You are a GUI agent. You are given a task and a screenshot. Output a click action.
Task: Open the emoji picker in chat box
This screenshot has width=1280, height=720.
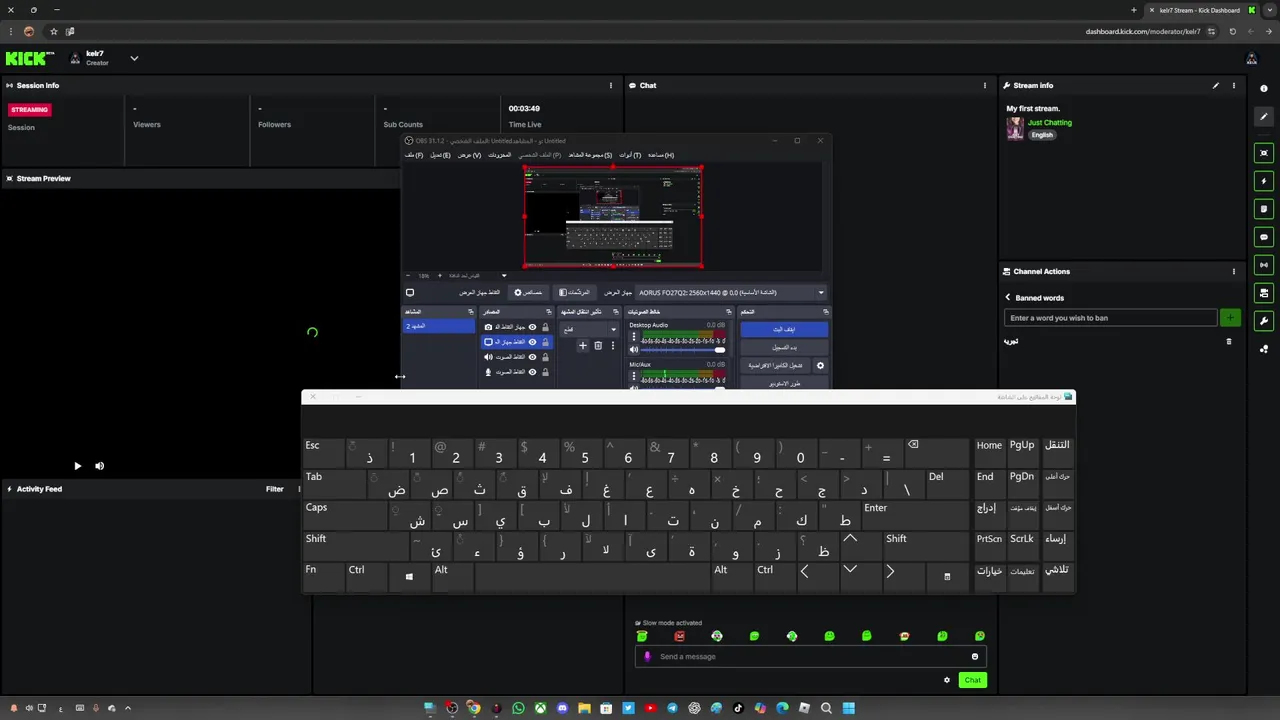pos(975,656)
